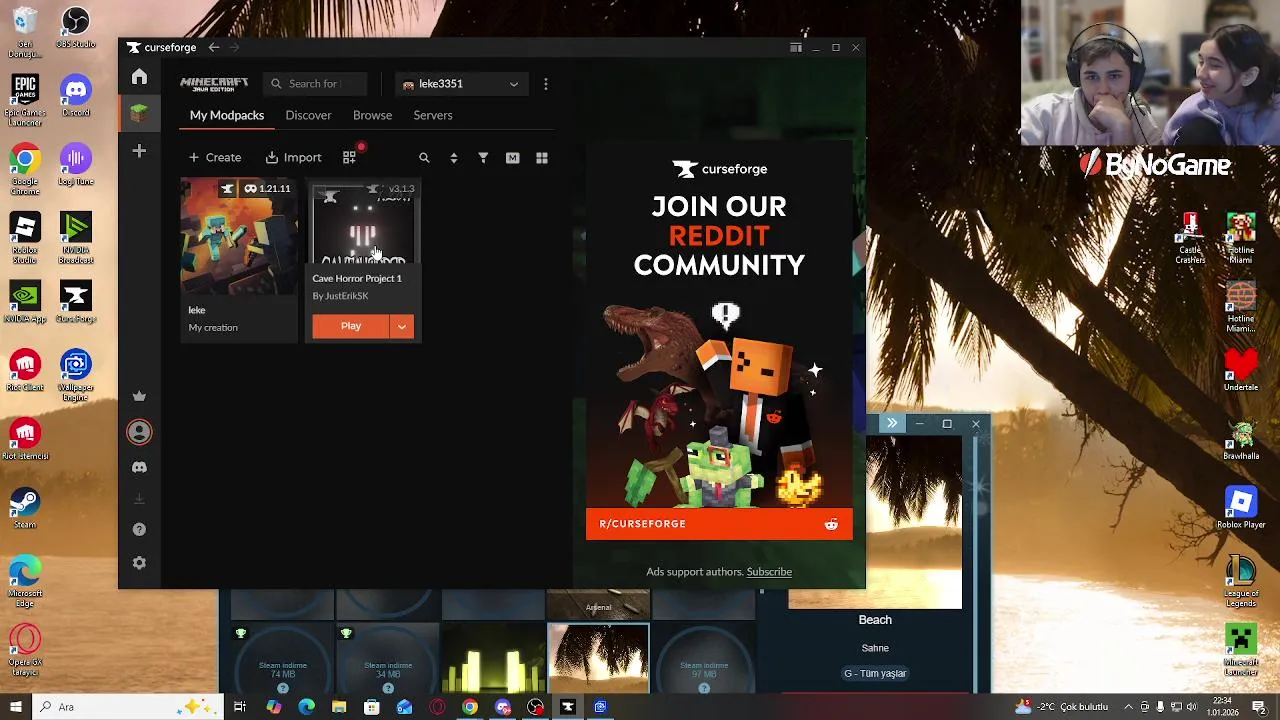Open CurseForge settings gear
The height and width of the screenshot is (720, 1280).
pyautogui.click(x=139, y=563)
